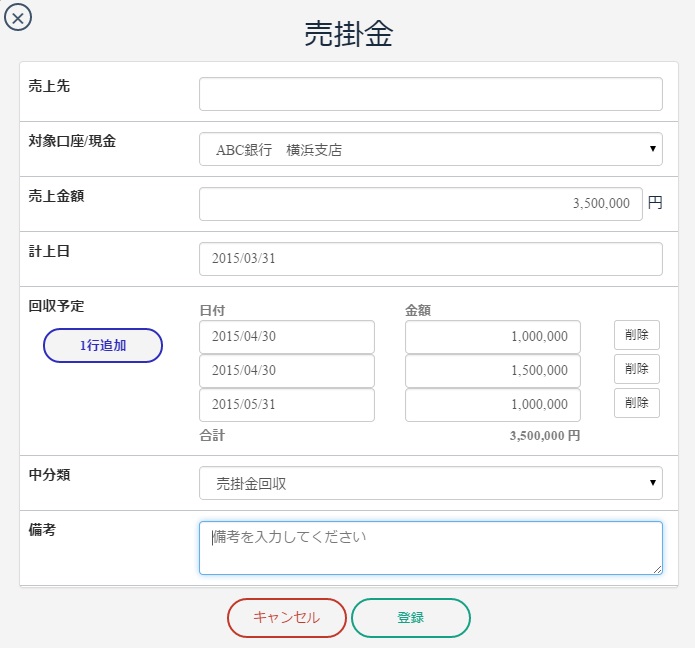
Task: Click the 1,000,000 amount field in 2015/05/31 row
Action: (492, 405)
